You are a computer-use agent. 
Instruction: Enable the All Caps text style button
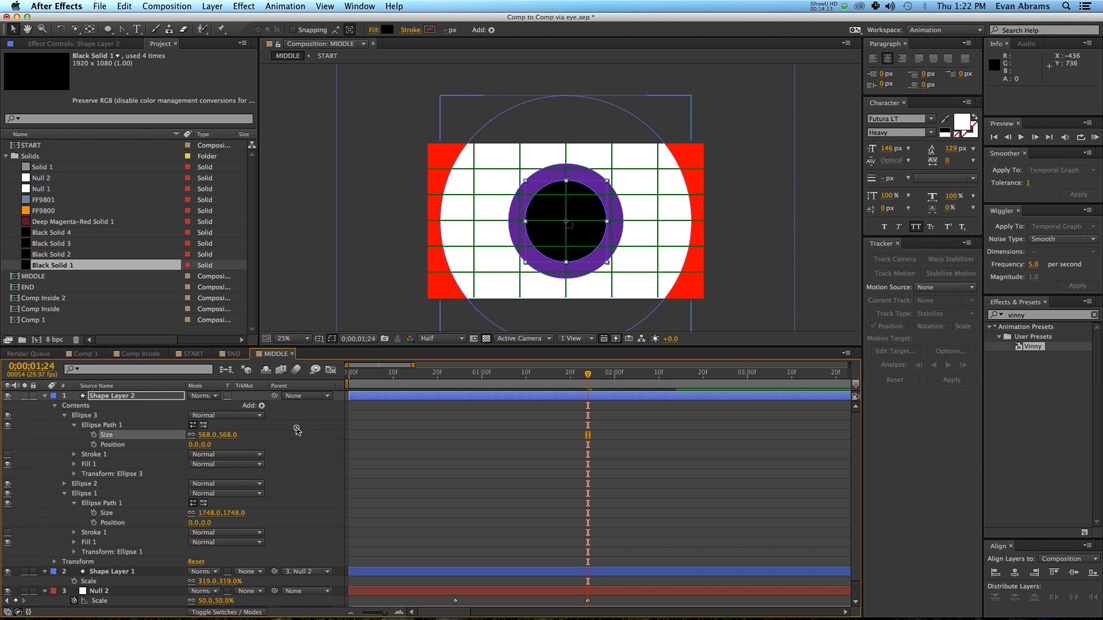pyautogui.click(x=915, y=227)
